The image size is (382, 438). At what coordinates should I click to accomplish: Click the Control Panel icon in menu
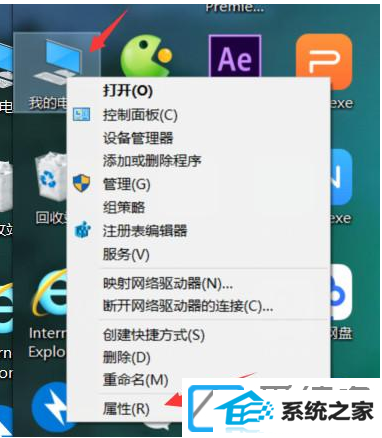point(81,115)
